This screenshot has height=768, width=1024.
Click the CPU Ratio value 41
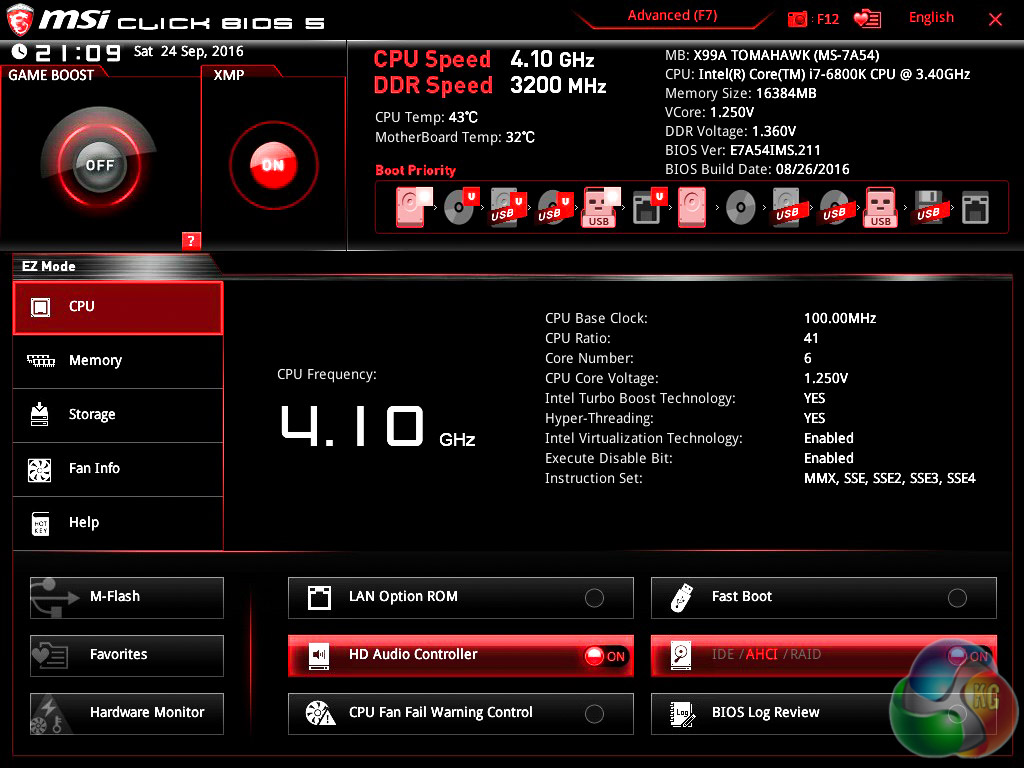(x=811, y=338)
